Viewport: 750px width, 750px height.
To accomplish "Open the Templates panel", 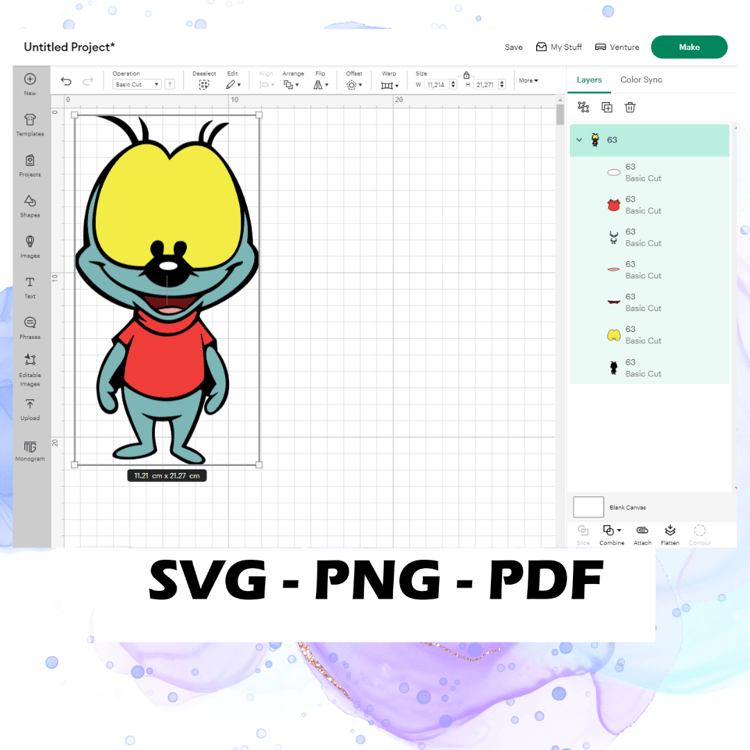I will point(30,120).
